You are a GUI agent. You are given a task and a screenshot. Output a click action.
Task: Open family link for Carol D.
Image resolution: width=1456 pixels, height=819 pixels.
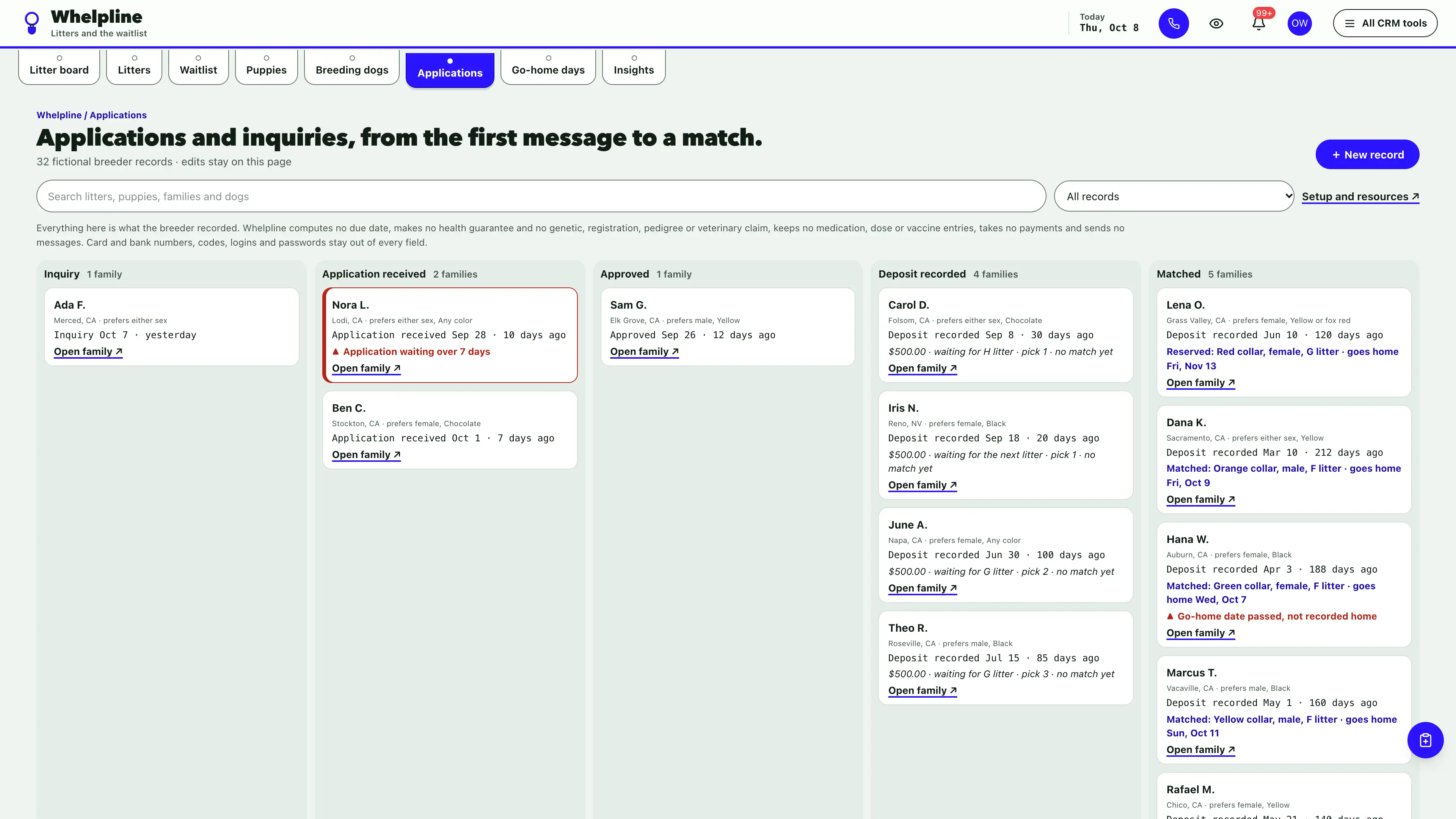[923, 369]
